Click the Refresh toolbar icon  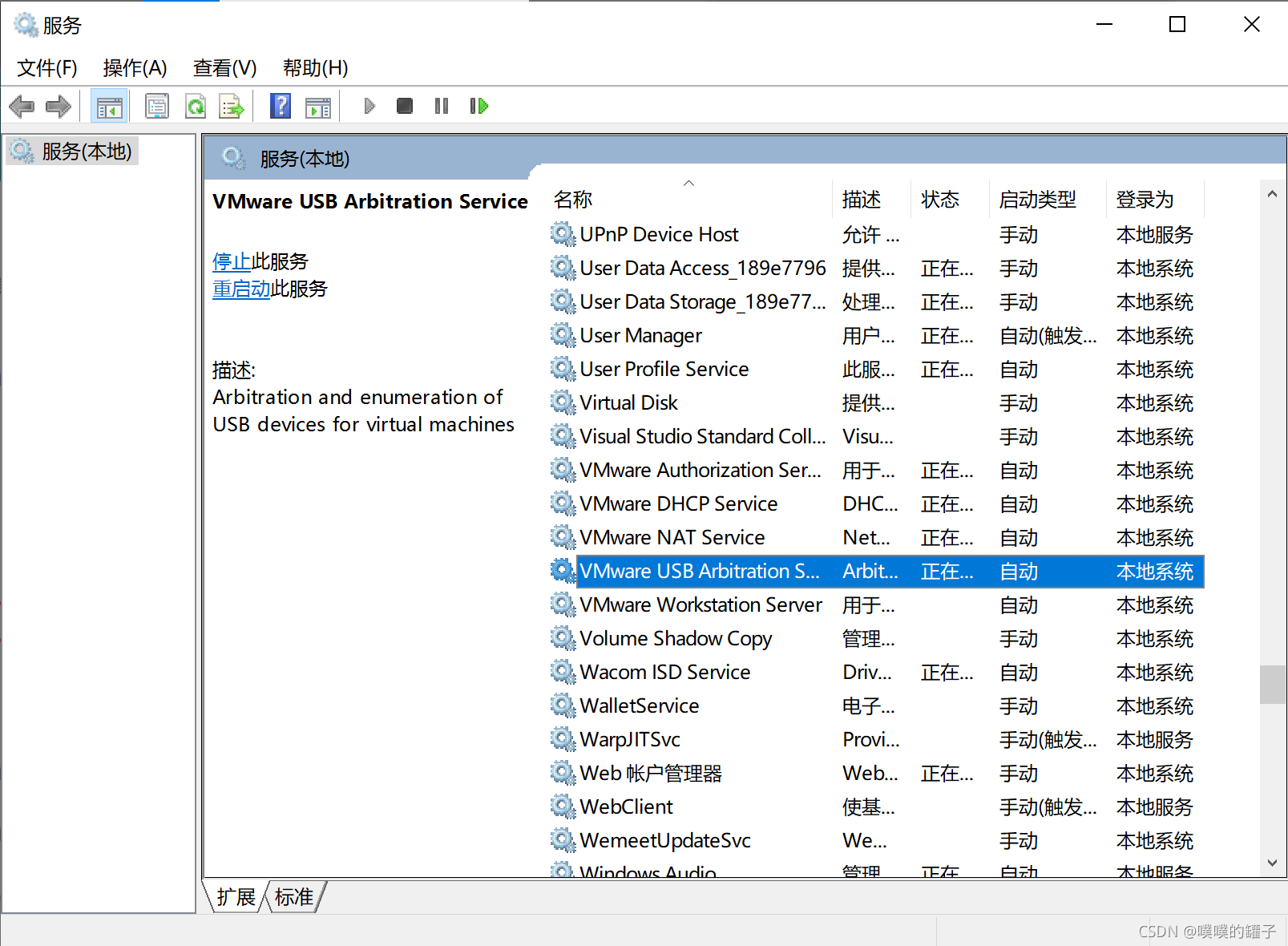click(196, 106)
